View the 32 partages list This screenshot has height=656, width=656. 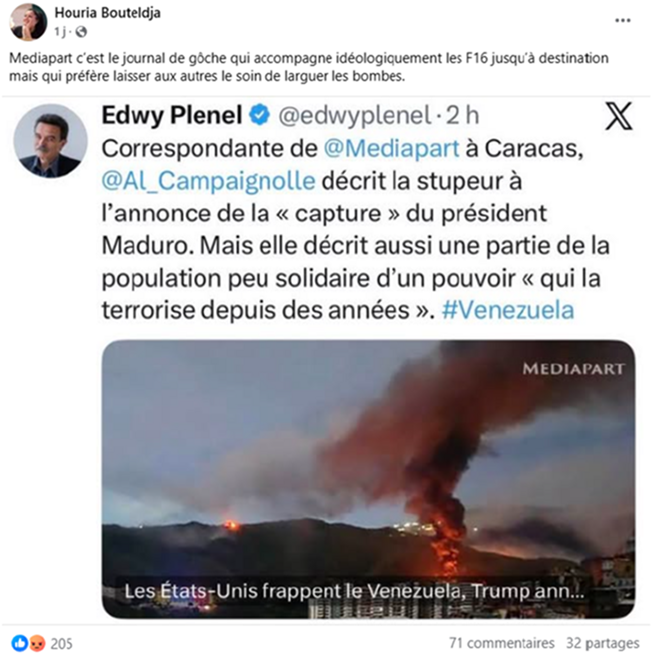tap(602, 643)
